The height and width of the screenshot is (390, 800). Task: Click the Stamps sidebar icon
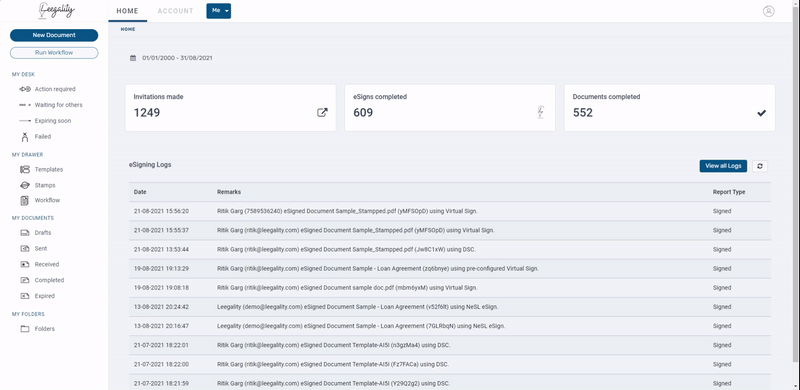(x=25, y=185)
